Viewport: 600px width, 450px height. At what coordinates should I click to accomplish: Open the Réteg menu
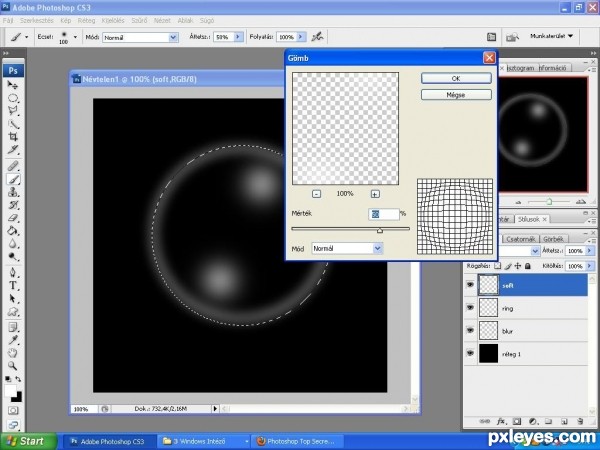pyautogui.click(x=86, y=21)
